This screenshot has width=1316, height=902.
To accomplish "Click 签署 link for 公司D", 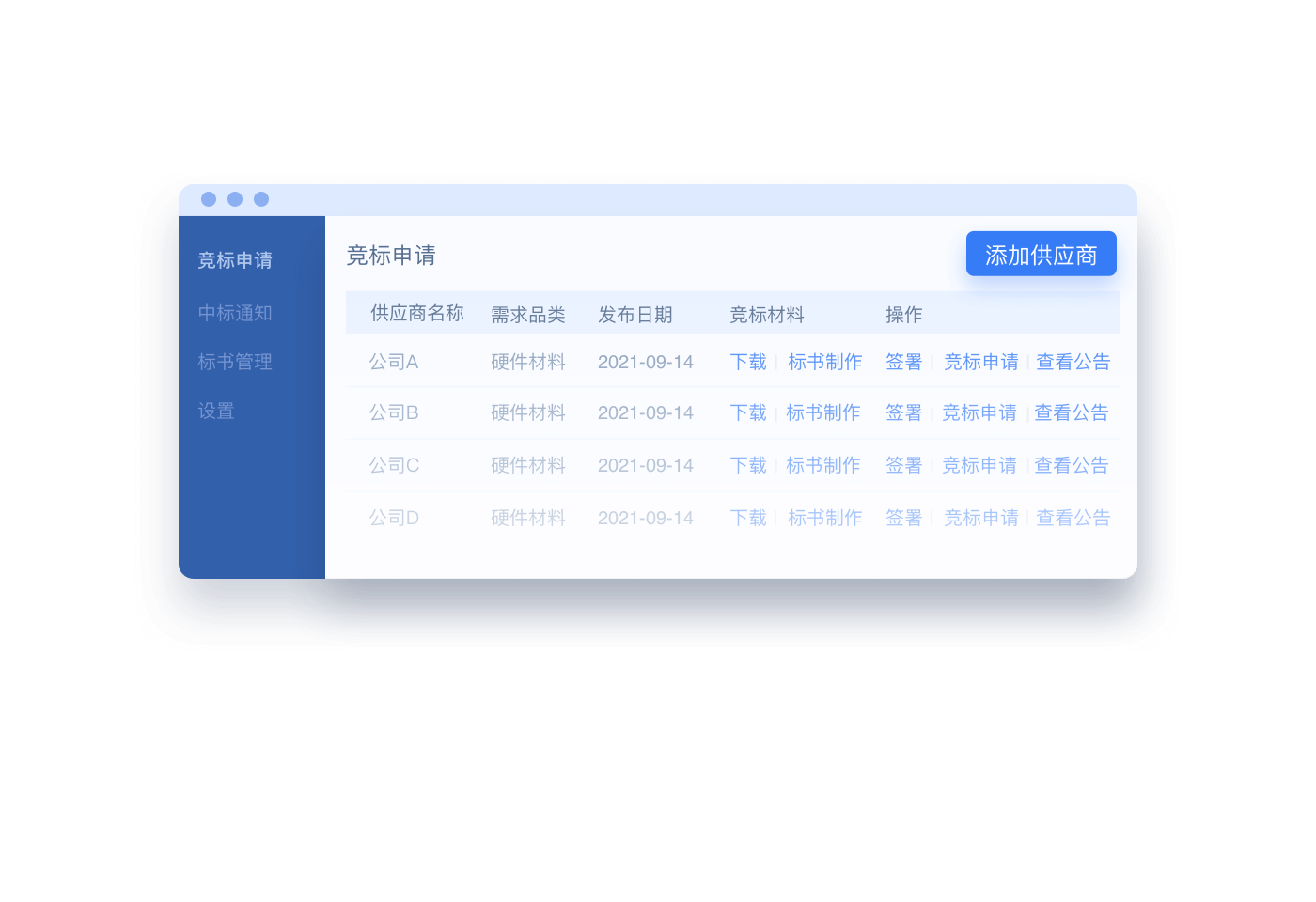I will click(x=903, y=518).
